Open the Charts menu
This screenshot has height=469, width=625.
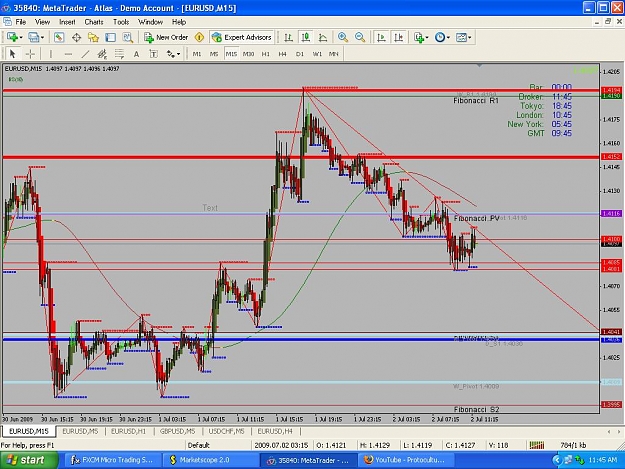click(x=94, y=22)
